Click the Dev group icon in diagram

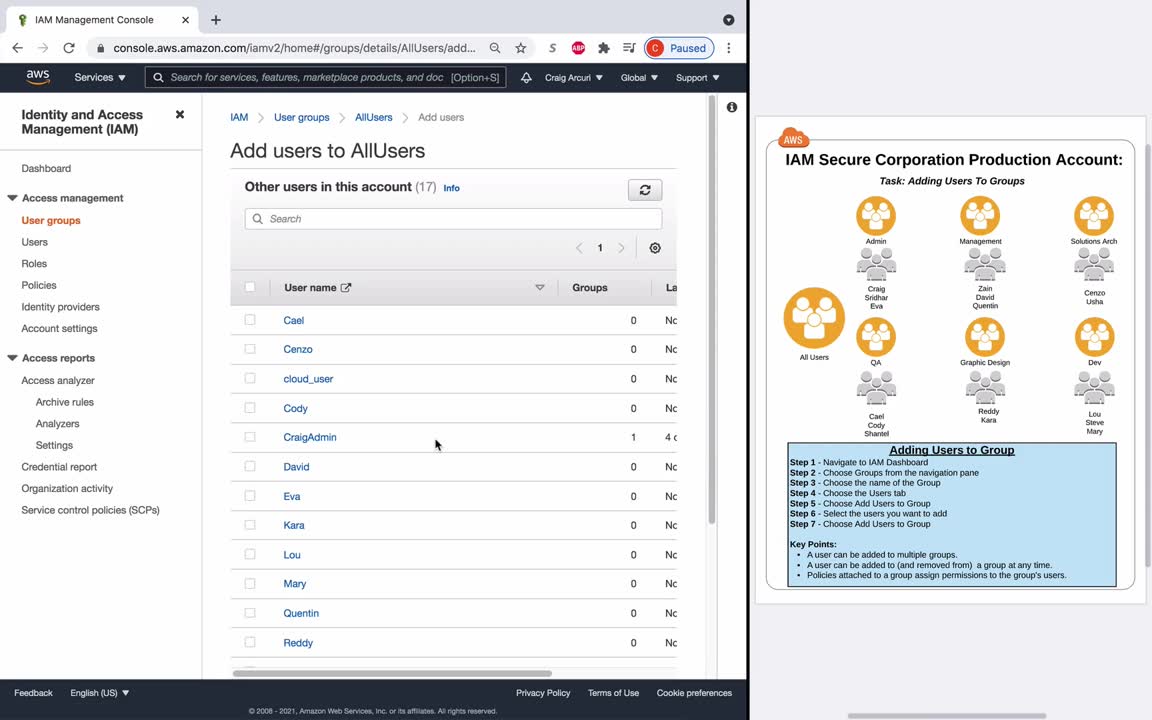(x=1095, y=337)
